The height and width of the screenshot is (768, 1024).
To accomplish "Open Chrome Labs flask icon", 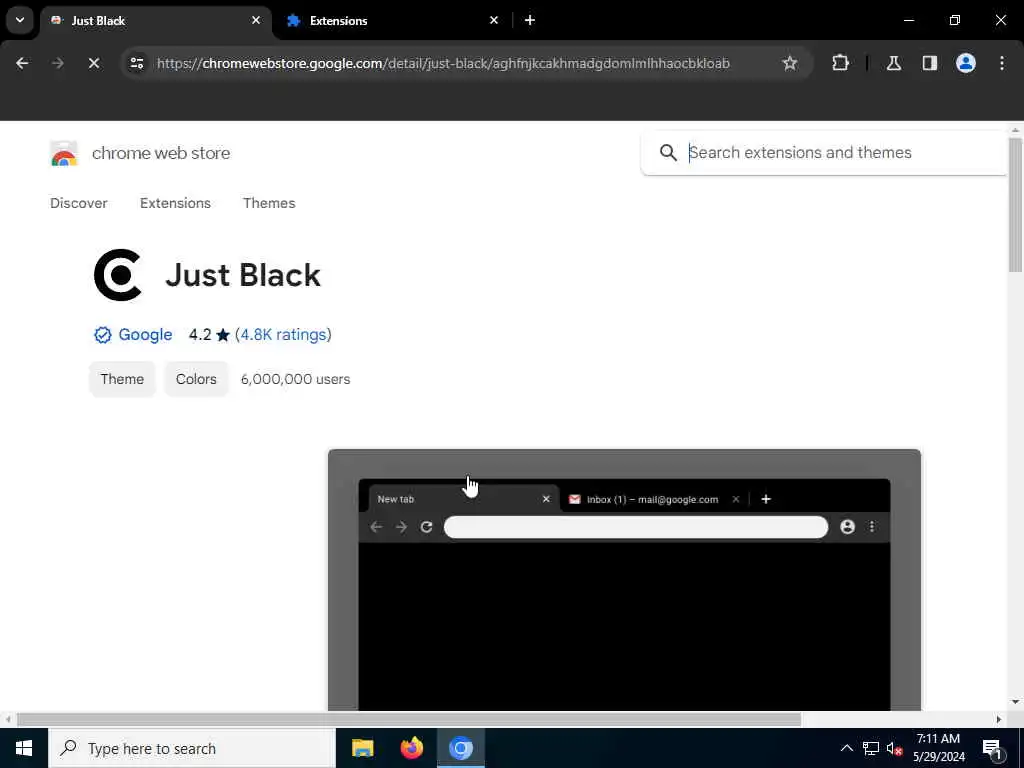I will point(893,63).
